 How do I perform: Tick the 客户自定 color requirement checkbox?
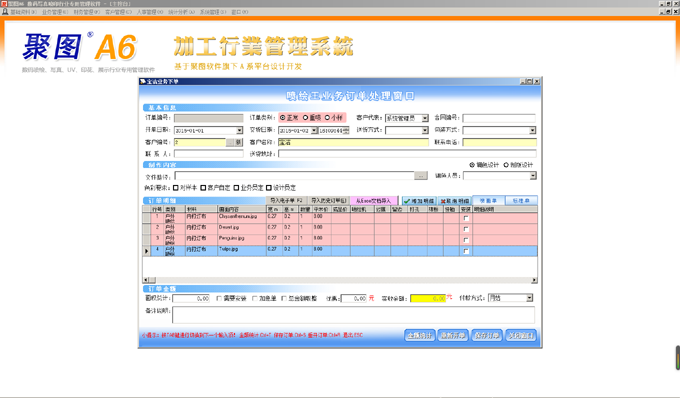click(x=203, y=188)
